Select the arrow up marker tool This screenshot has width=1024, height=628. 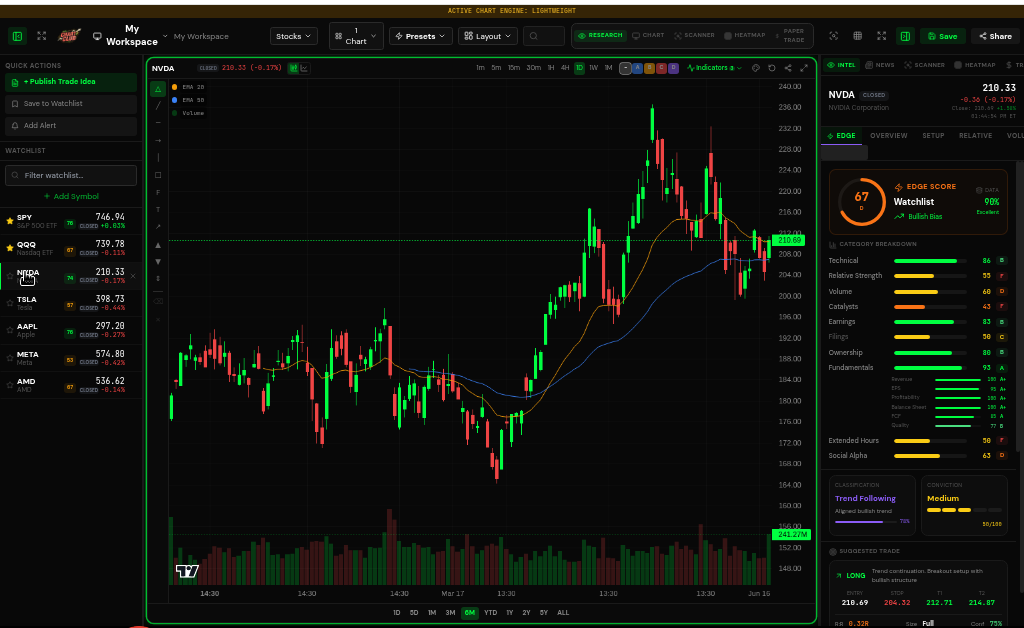tap(158, 245)
